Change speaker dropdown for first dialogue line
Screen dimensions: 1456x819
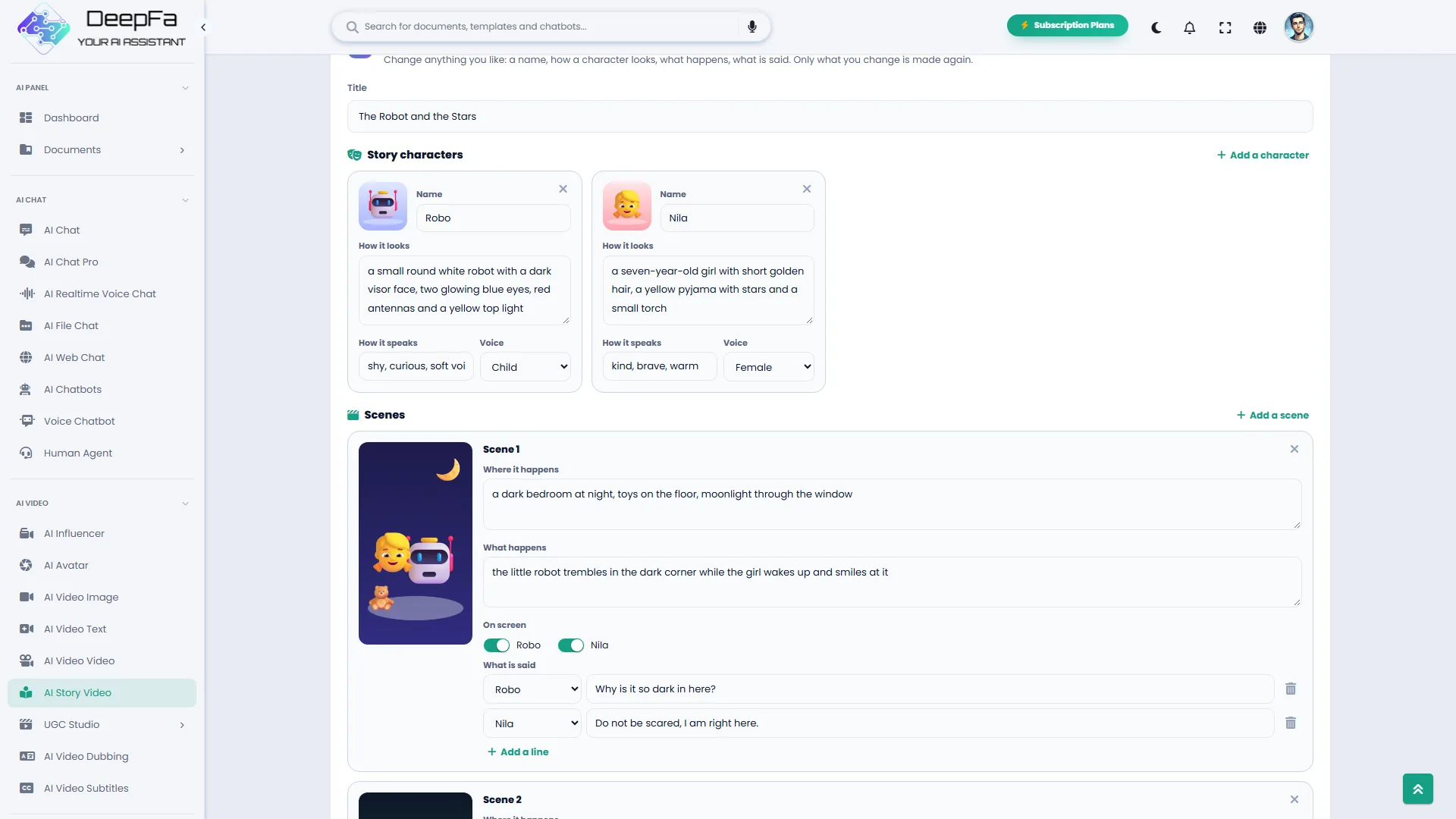(532, 689)
